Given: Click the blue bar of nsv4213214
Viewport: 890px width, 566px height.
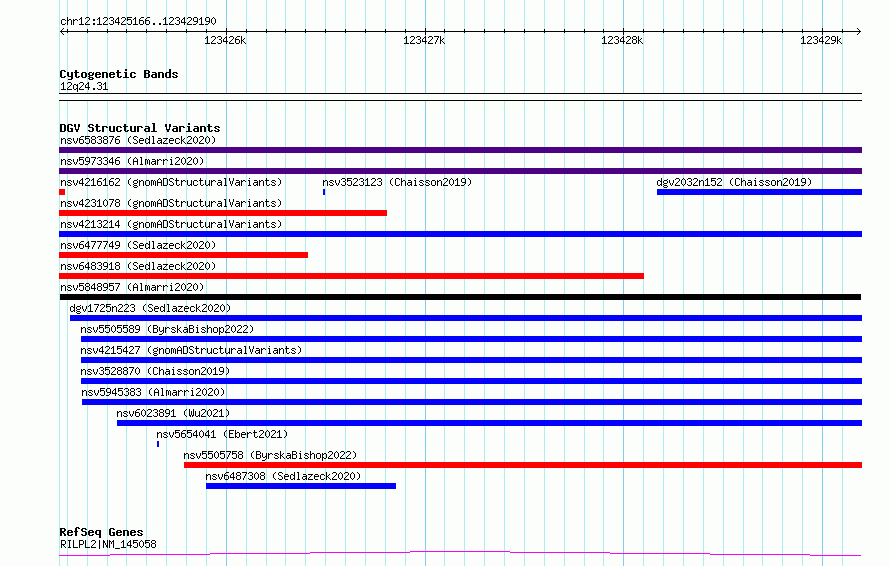Looking at the screenshot, I should (460, 234).
